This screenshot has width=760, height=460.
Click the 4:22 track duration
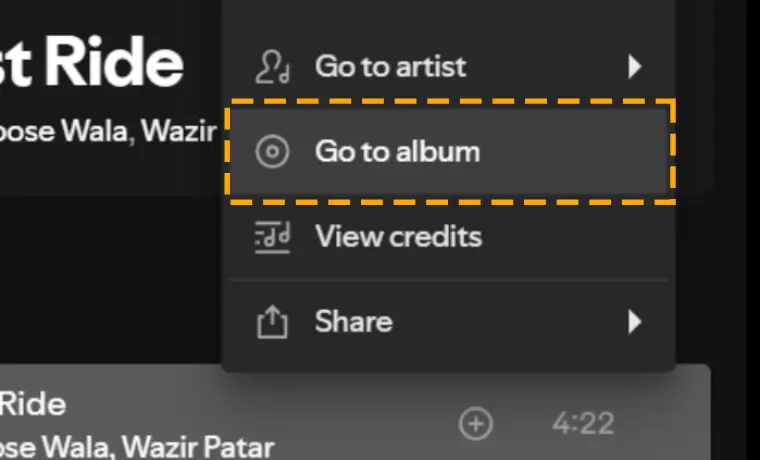[584, 424]
